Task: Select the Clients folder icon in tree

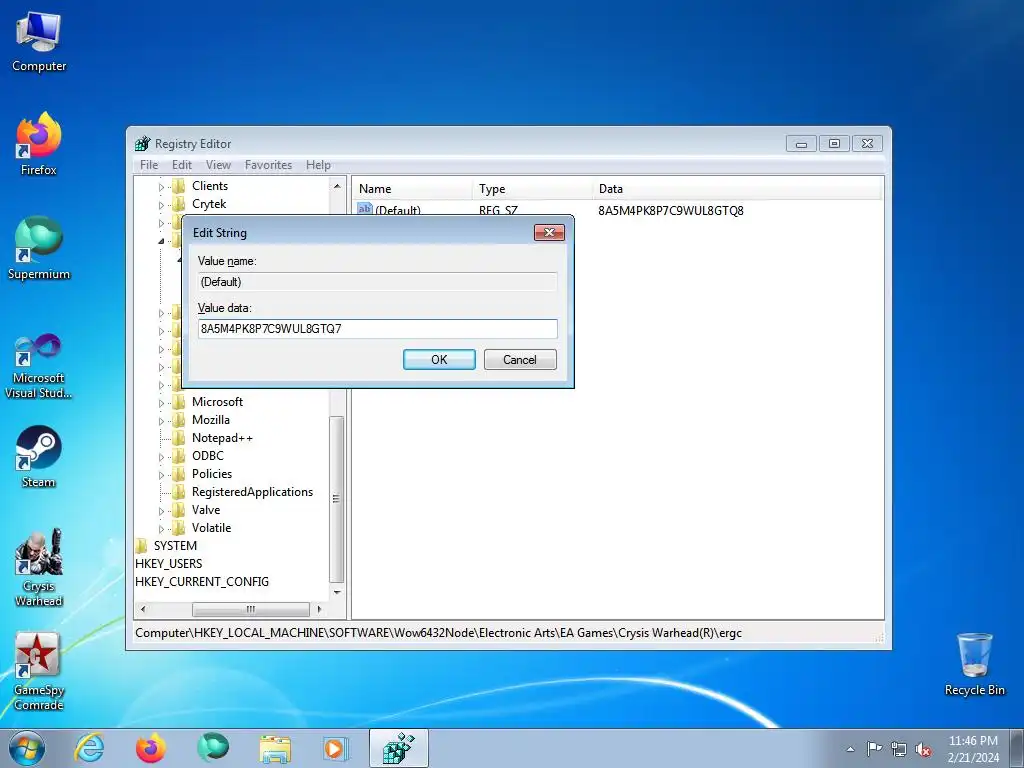Action: [x=178, y=186]
